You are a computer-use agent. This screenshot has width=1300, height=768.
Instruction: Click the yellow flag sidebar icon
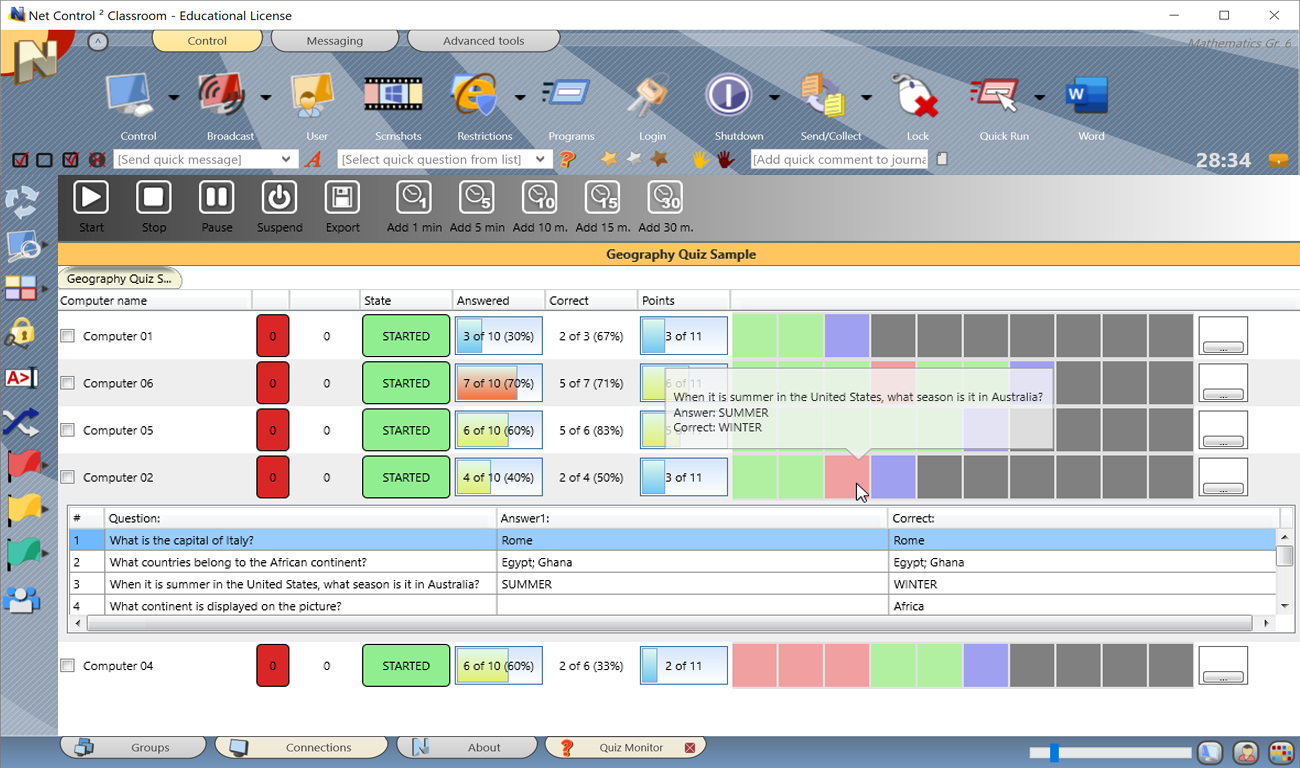click(22, 511)
